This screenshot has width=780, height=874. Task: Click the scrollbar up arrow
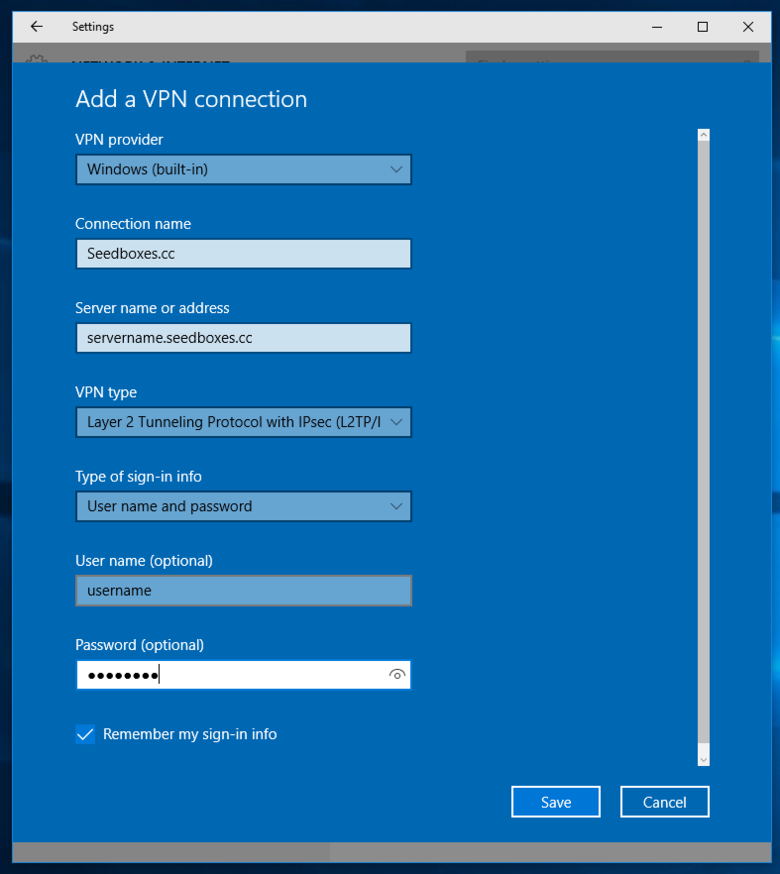704,135
